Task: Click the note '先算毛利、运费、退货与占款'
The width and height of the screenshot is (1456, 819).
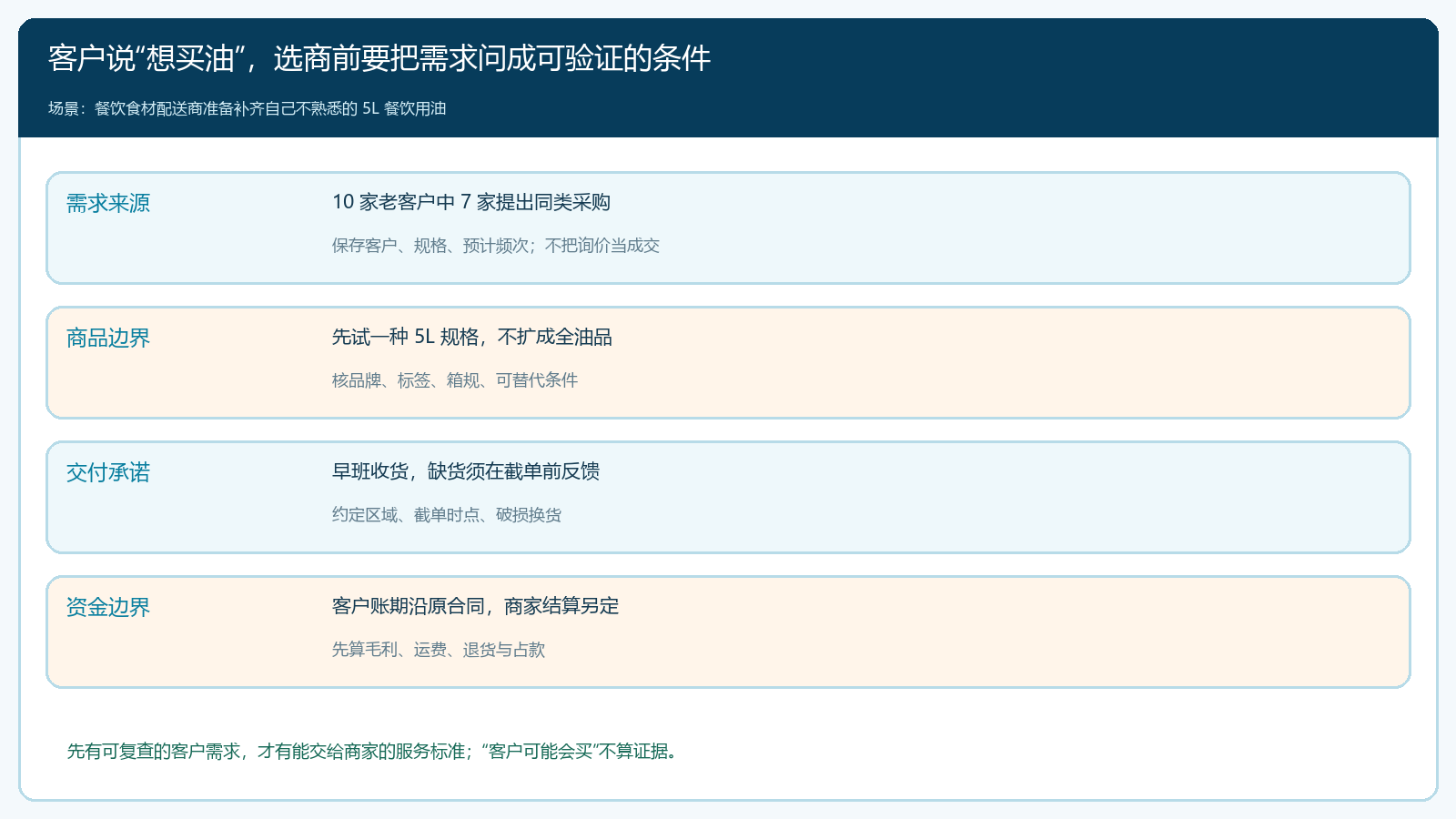Action: tap(439, 650)
